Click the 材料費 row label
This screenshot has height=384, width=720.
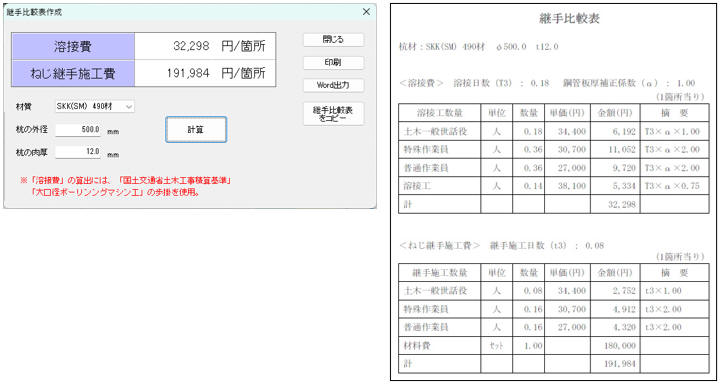[x=418, y=345]
